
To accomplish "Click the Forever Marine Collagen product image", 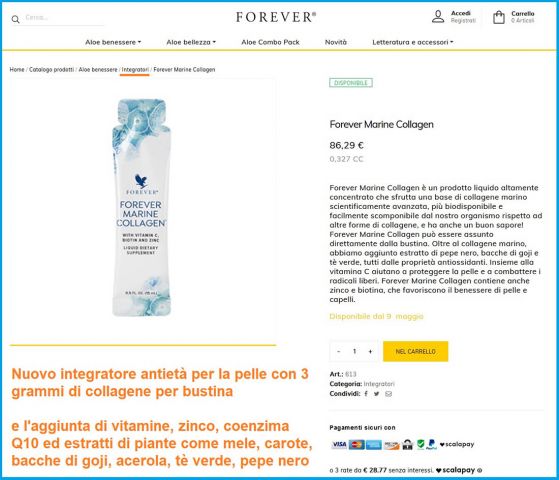I will (x=142, y=208).
